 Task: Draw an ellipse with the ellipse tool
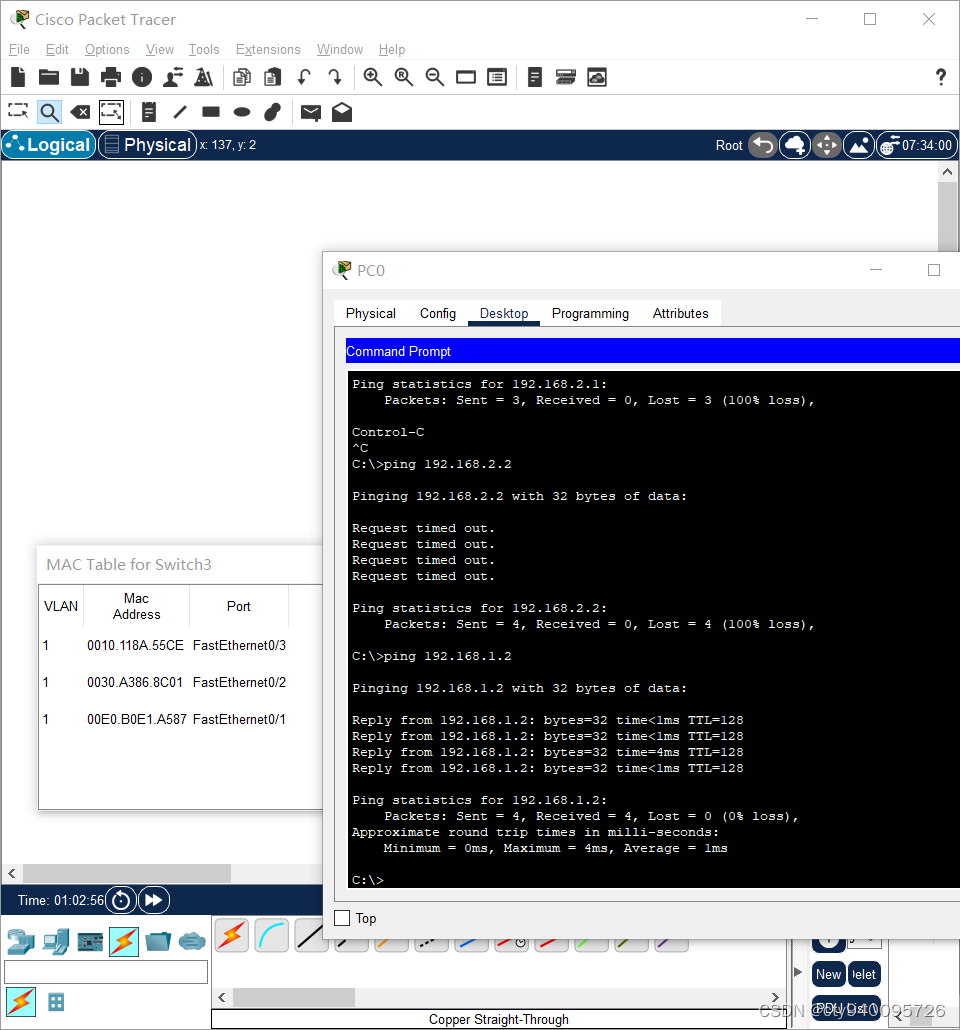coord(242,112)
